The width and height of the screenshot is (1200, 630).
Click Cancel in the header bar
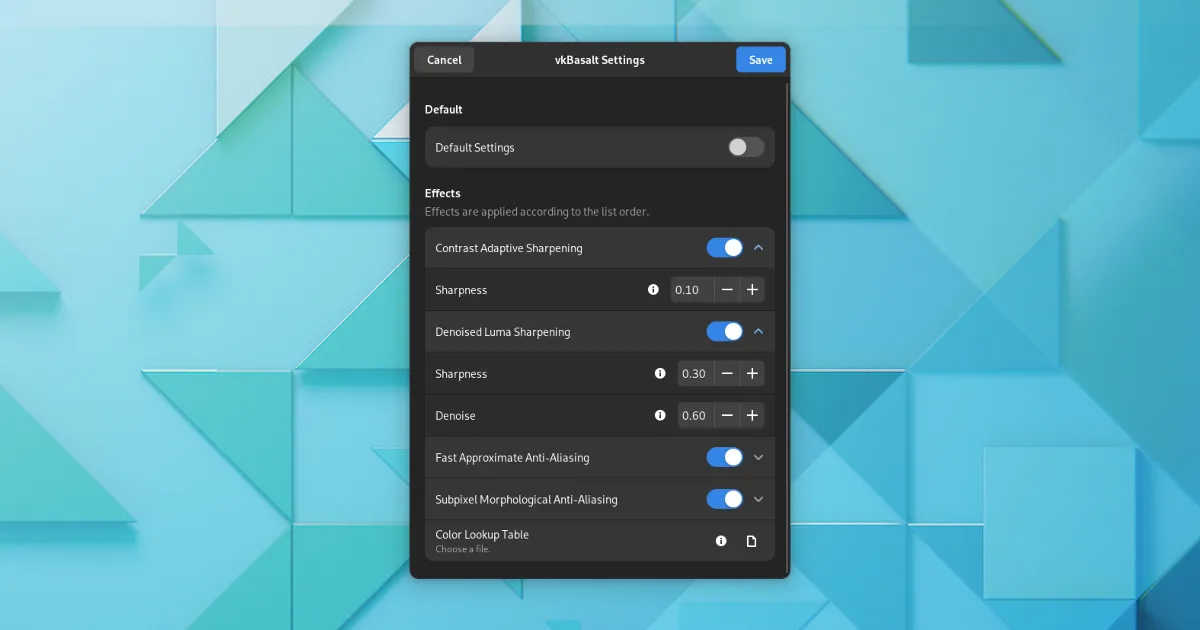(x=444, y=60)
